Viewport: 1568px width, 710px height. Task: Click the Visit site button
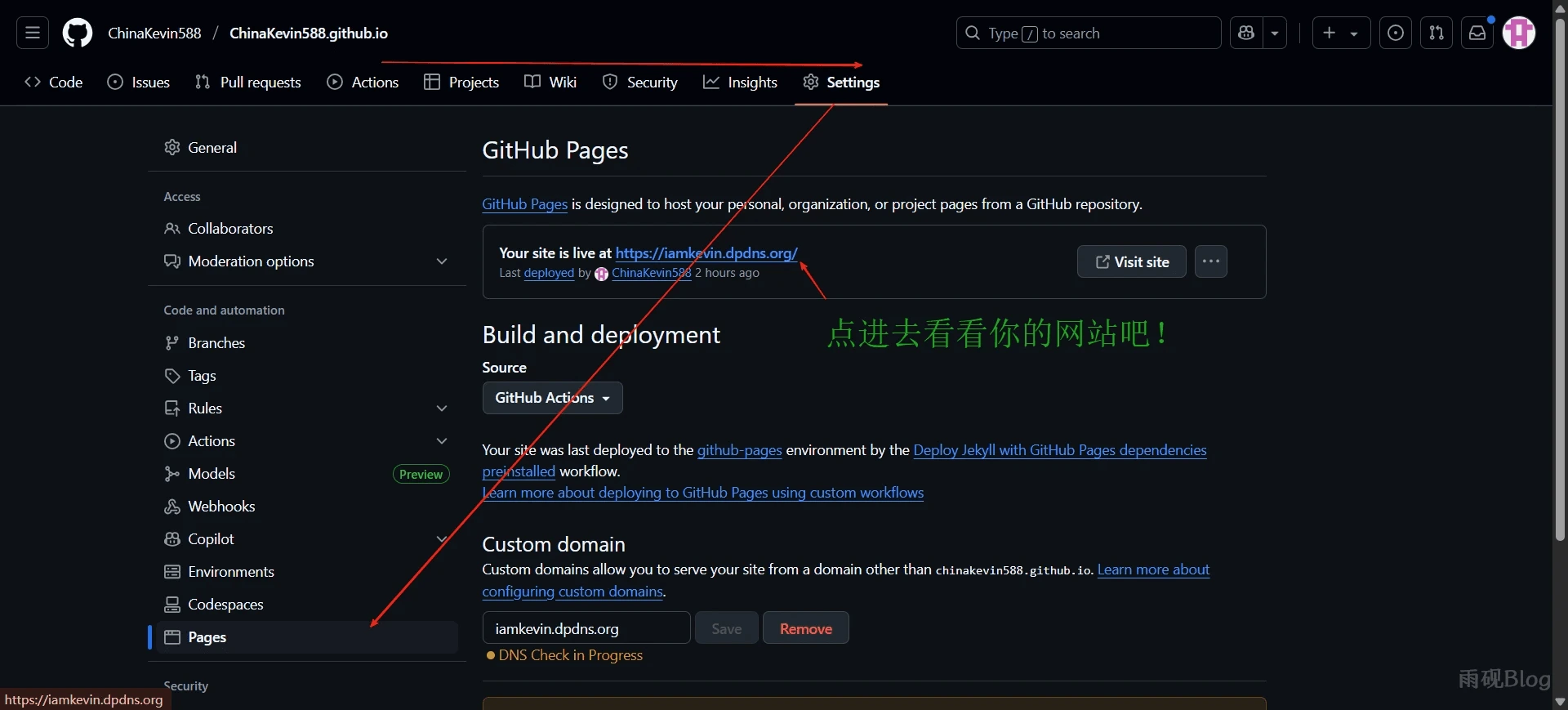coord(1131,261)
